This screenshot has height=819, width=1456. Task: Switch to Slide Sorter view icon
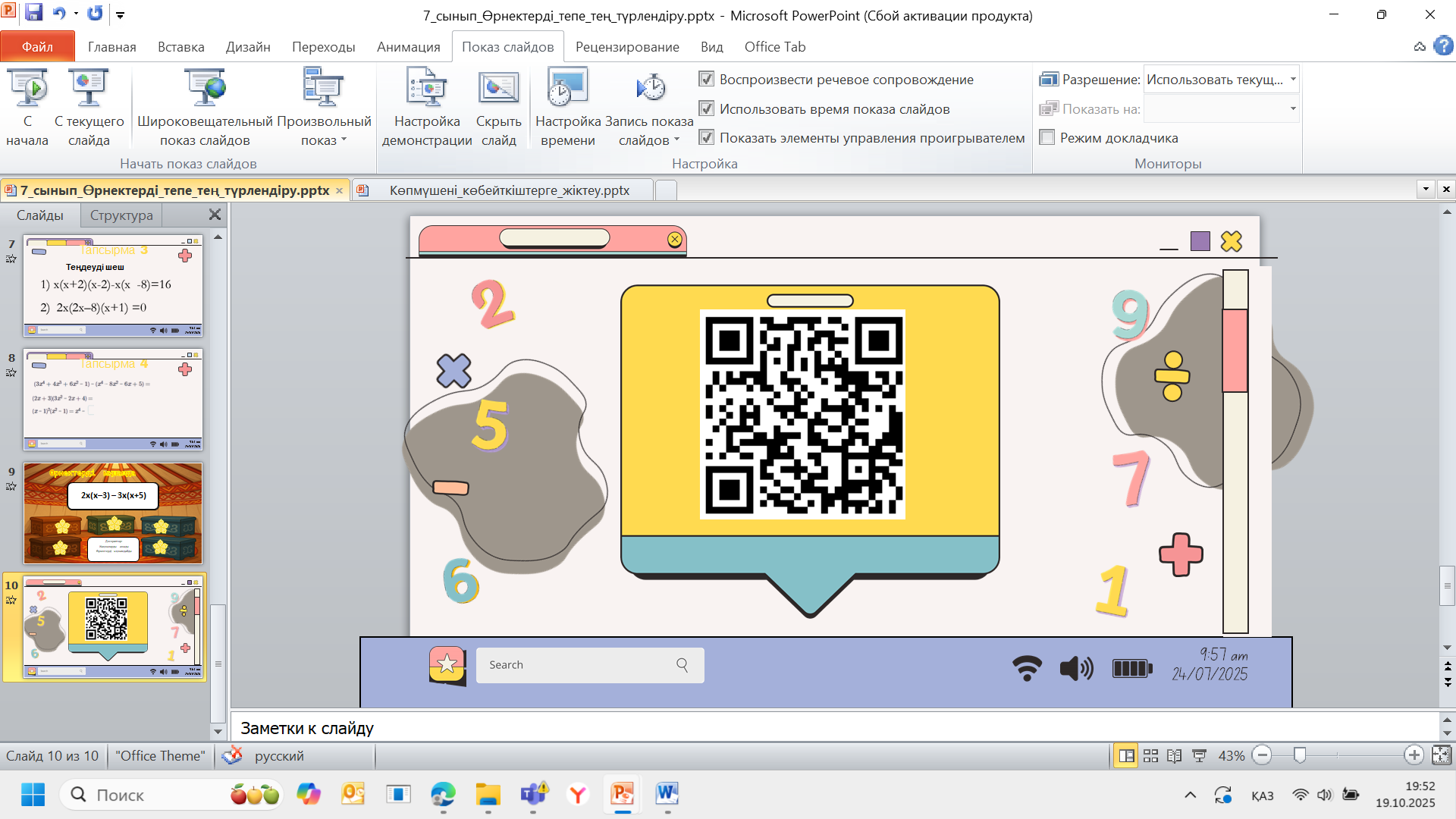coord(1150,755)
